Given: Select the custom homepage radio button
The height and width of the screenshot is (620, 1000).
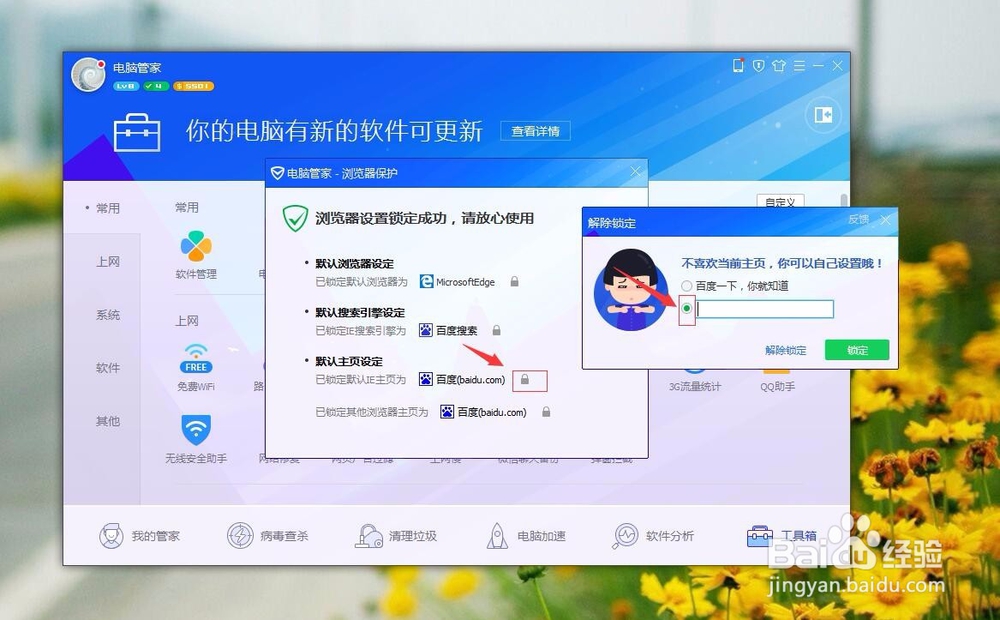Looking at the screenshot, I should pyautogui.click(x=686, y=309).
